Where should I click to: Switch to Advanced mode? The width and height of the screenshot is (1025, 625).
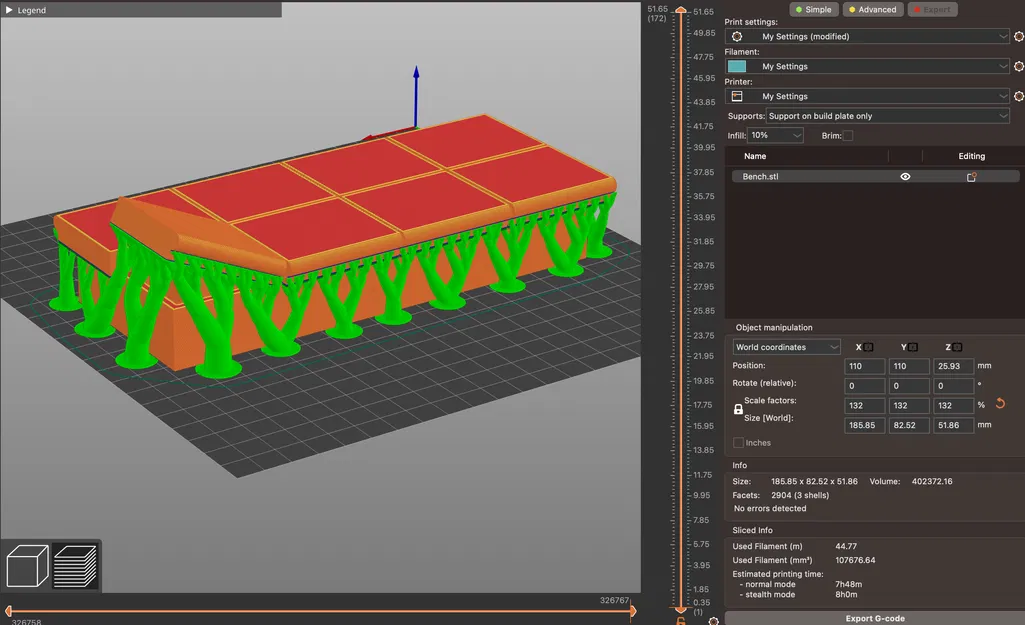point(871,10)
